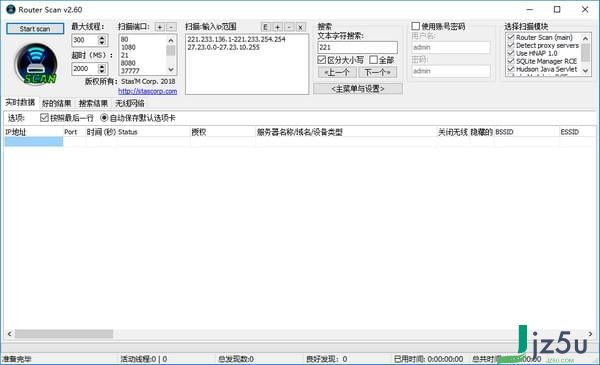
Task: Open the 无线网络 tab
Action: [130, 103]
